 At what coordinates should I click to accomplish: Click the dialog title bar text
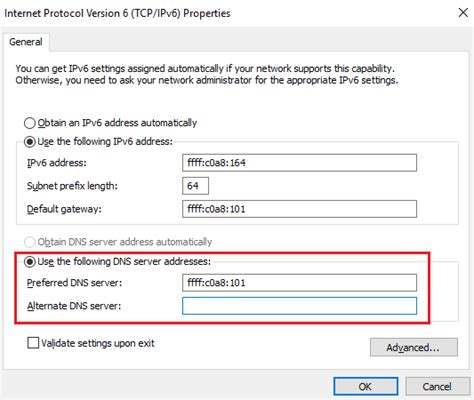click(x=117, y=13)
